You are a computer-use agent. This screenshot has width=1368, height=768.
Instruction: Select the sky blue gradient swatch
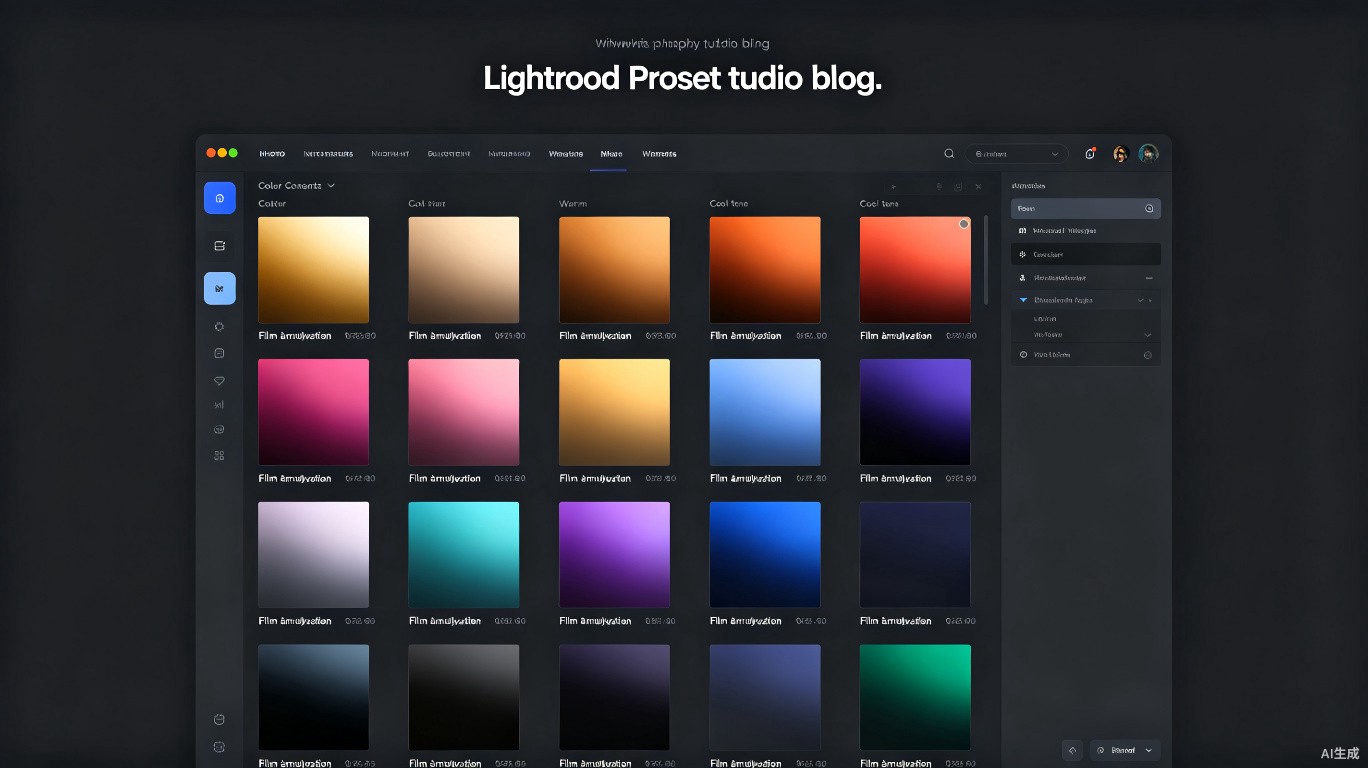(765, 412)
